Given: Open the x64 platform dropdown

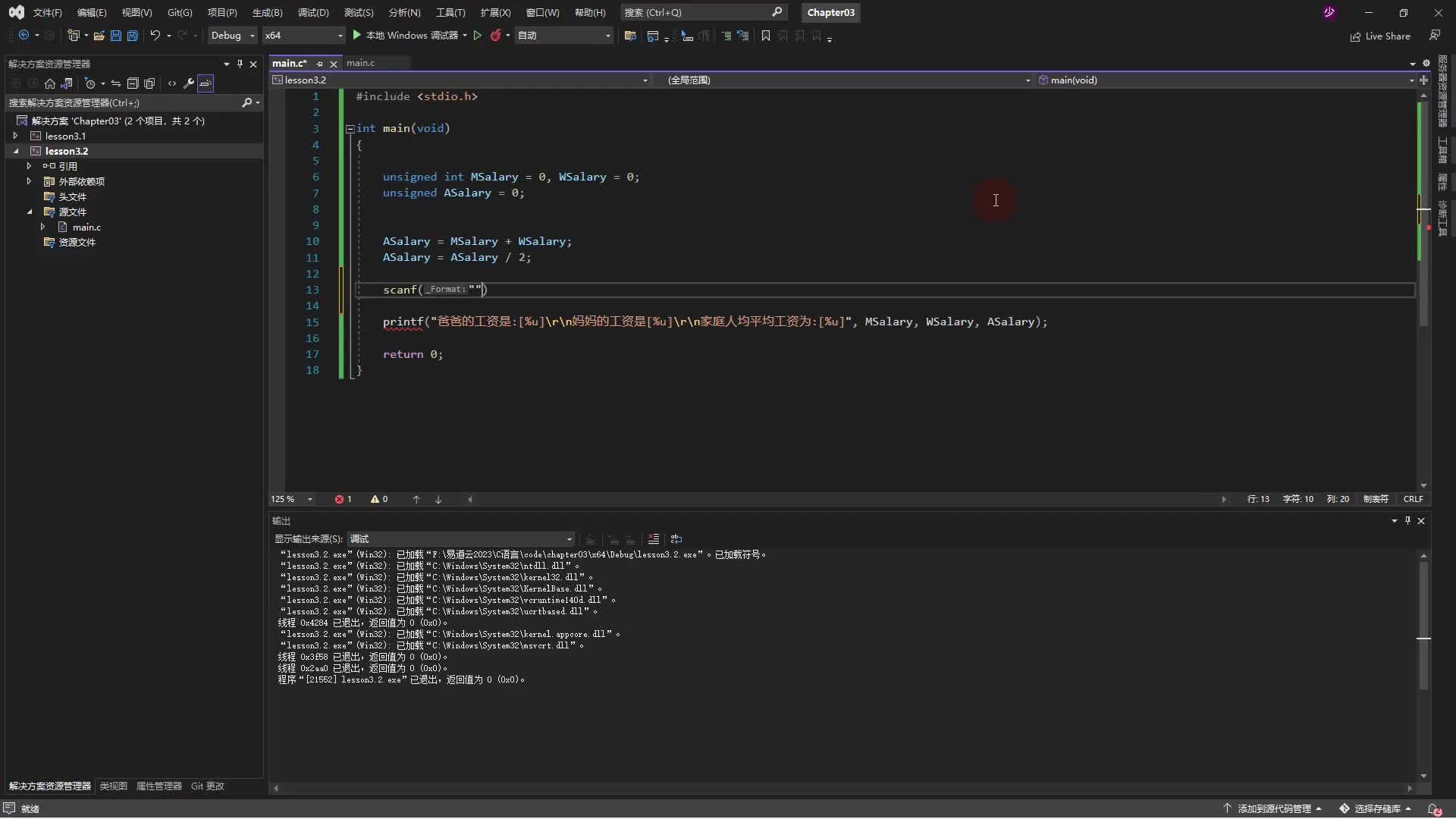Looking at the screenshot, I should pos(303,36).
